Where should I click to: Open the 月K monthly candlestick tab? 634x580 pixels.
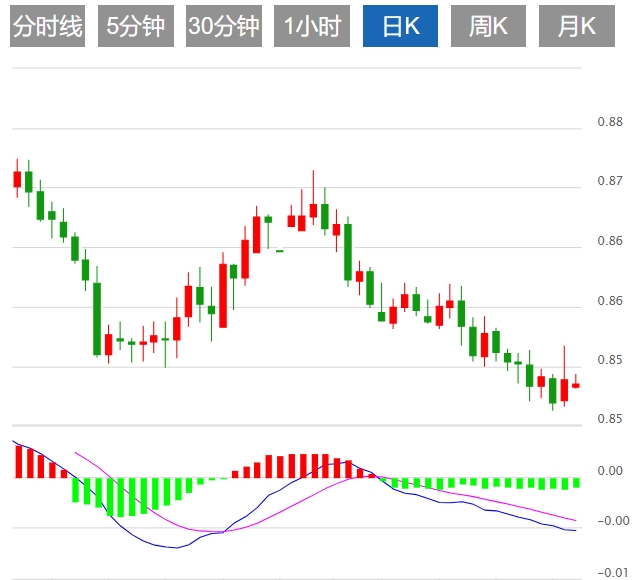pyautogui.click(x=577, y=26)
